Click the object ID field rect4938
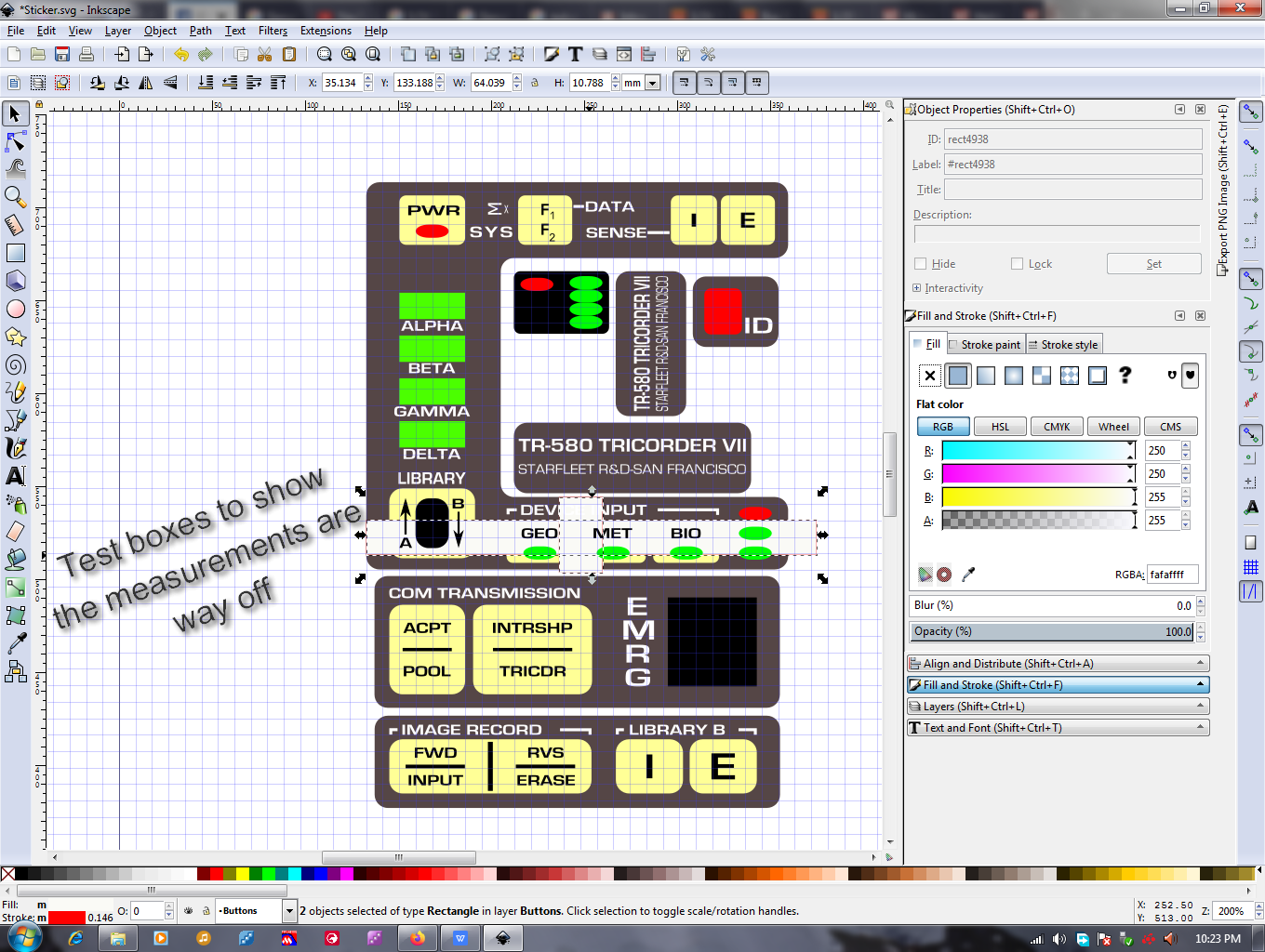This screenshot has width=1265, height=952. point(1073,139)
